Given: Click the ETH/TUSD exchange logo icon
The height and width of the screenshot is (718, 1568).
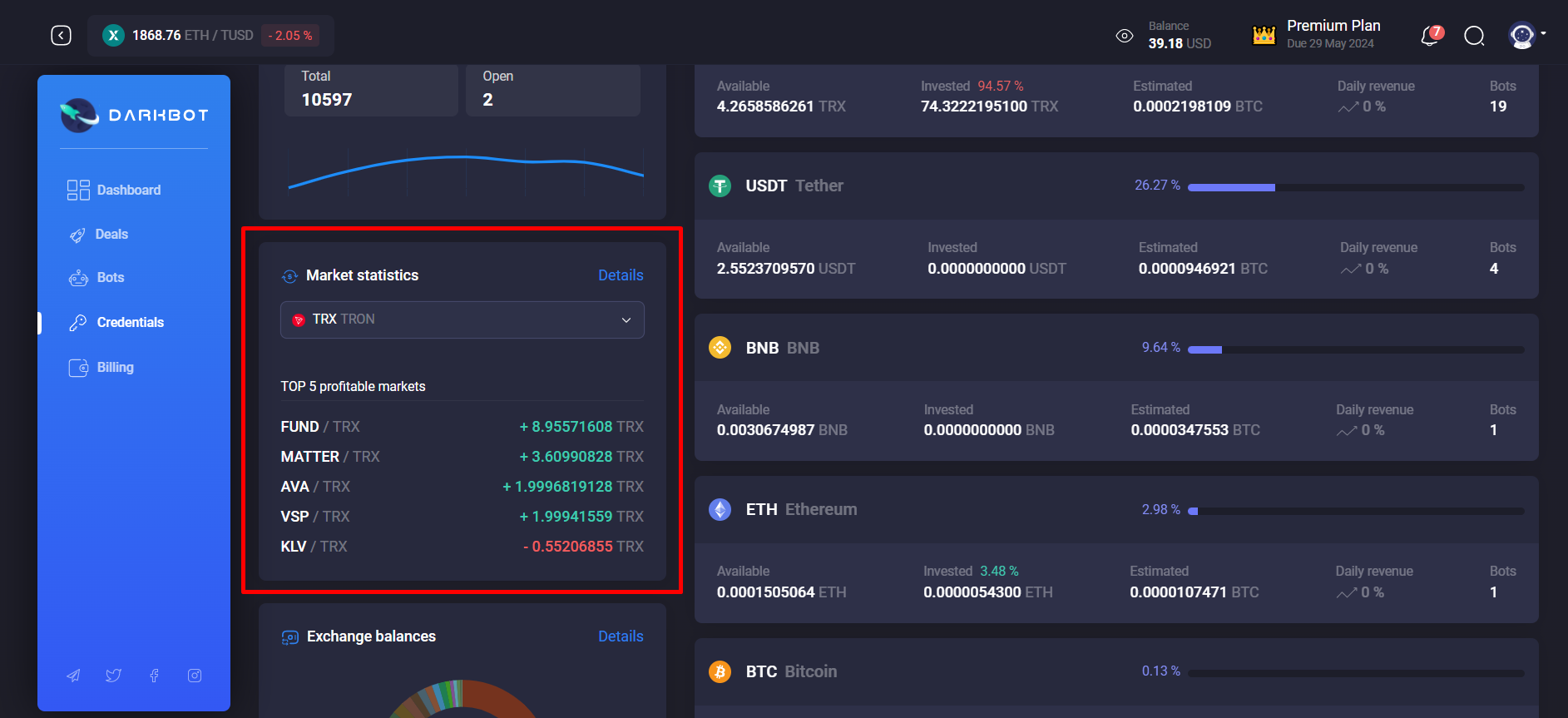Looking at the screenshot, I should [113, 35].
